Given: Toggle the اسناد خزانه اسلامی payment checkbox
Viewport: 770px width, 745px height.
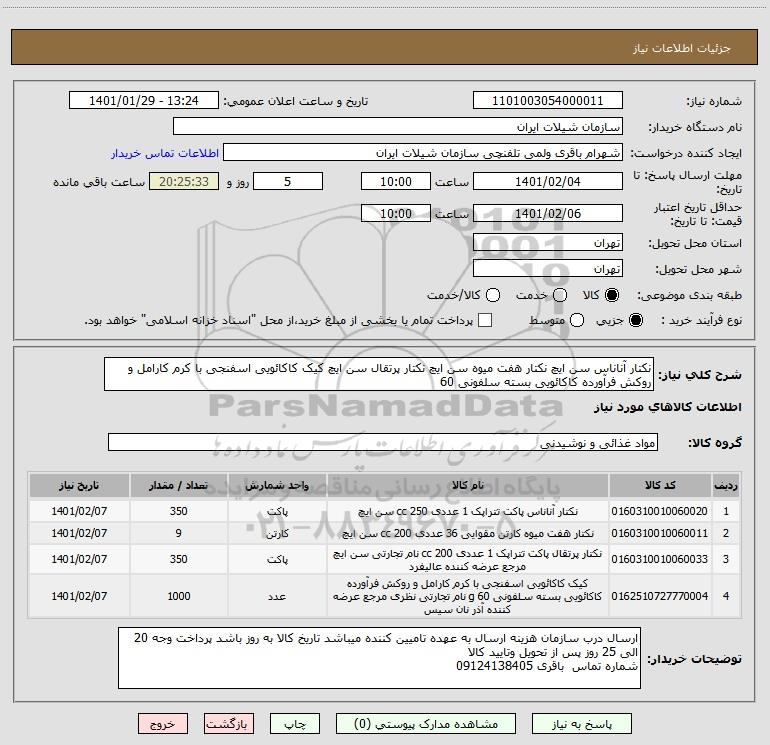Looking at the screenshot, I should (485, 320).
